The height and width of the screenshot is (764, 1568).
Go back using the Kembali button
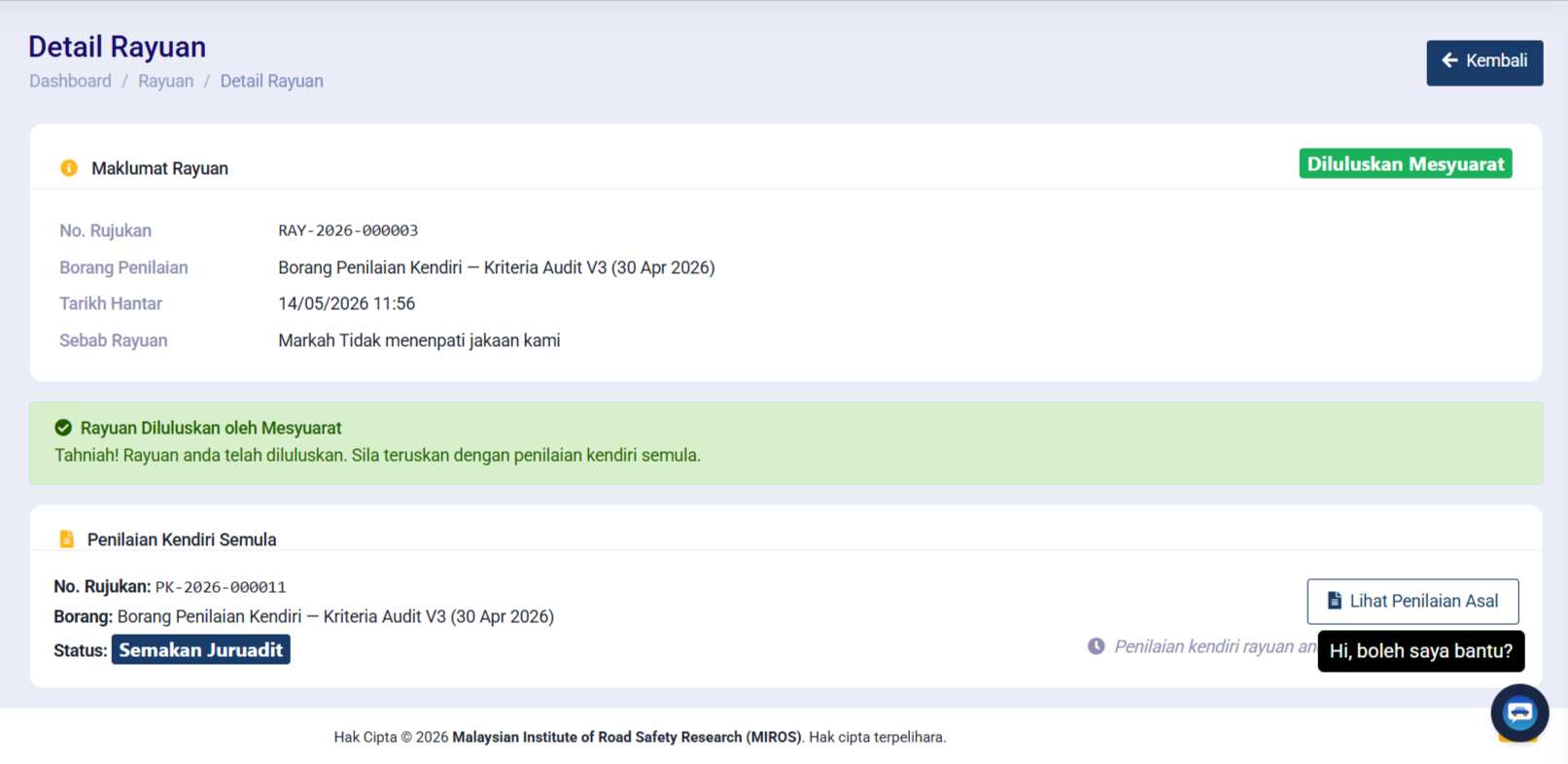[x=1484, y=62]
